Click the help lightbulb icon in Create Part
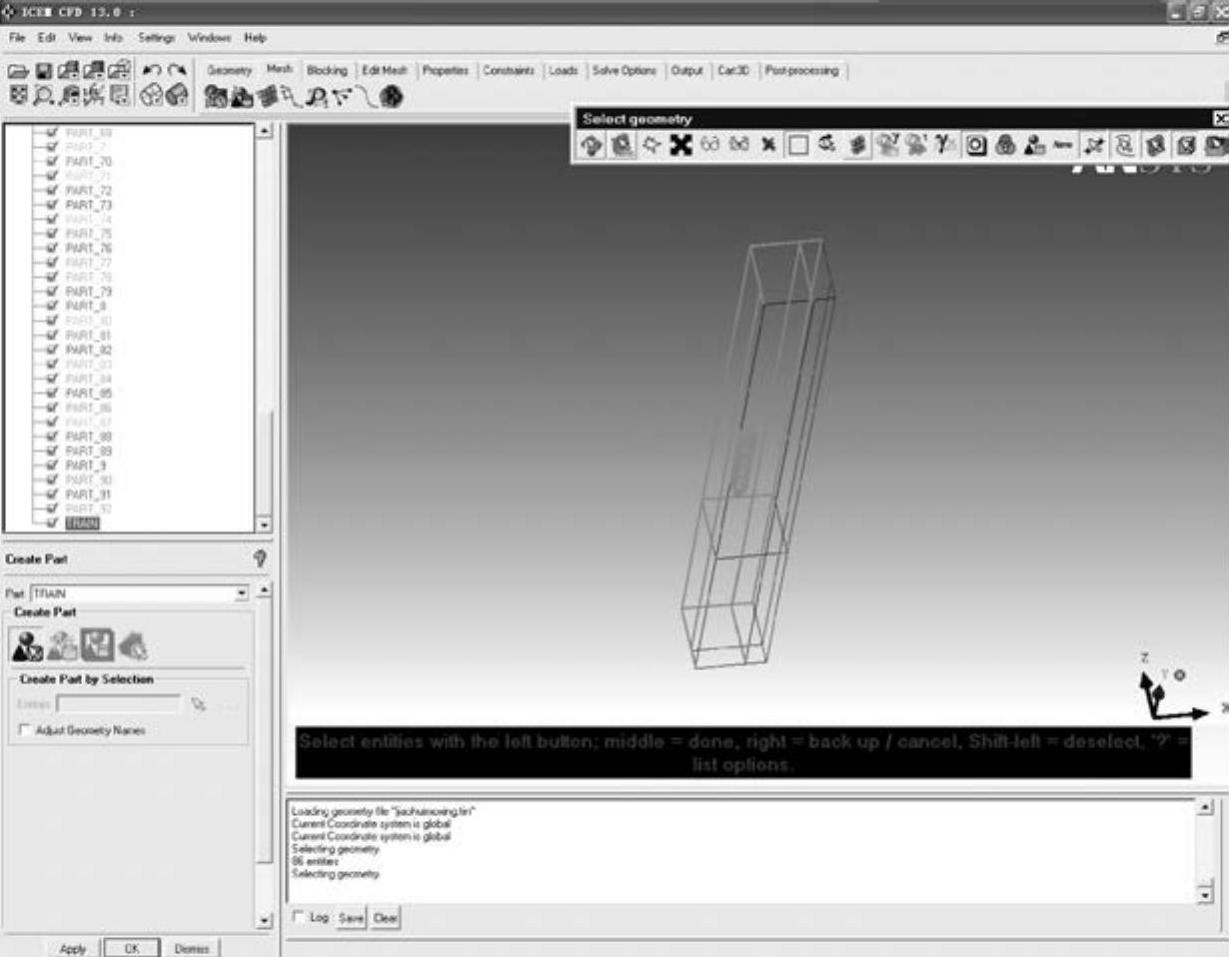The width and height of the screenshot is (1229, 957). (x=260, y=560)
